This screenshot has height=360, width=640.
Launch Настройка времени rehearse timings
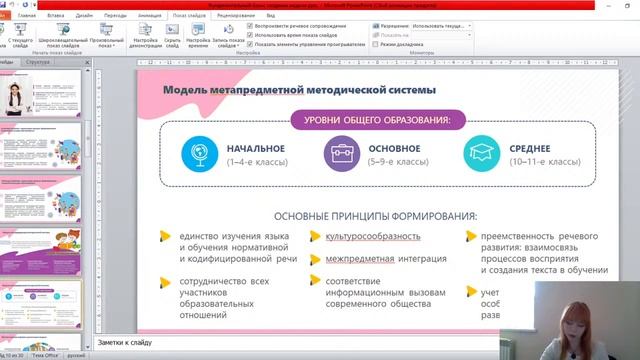pos(198,36)
